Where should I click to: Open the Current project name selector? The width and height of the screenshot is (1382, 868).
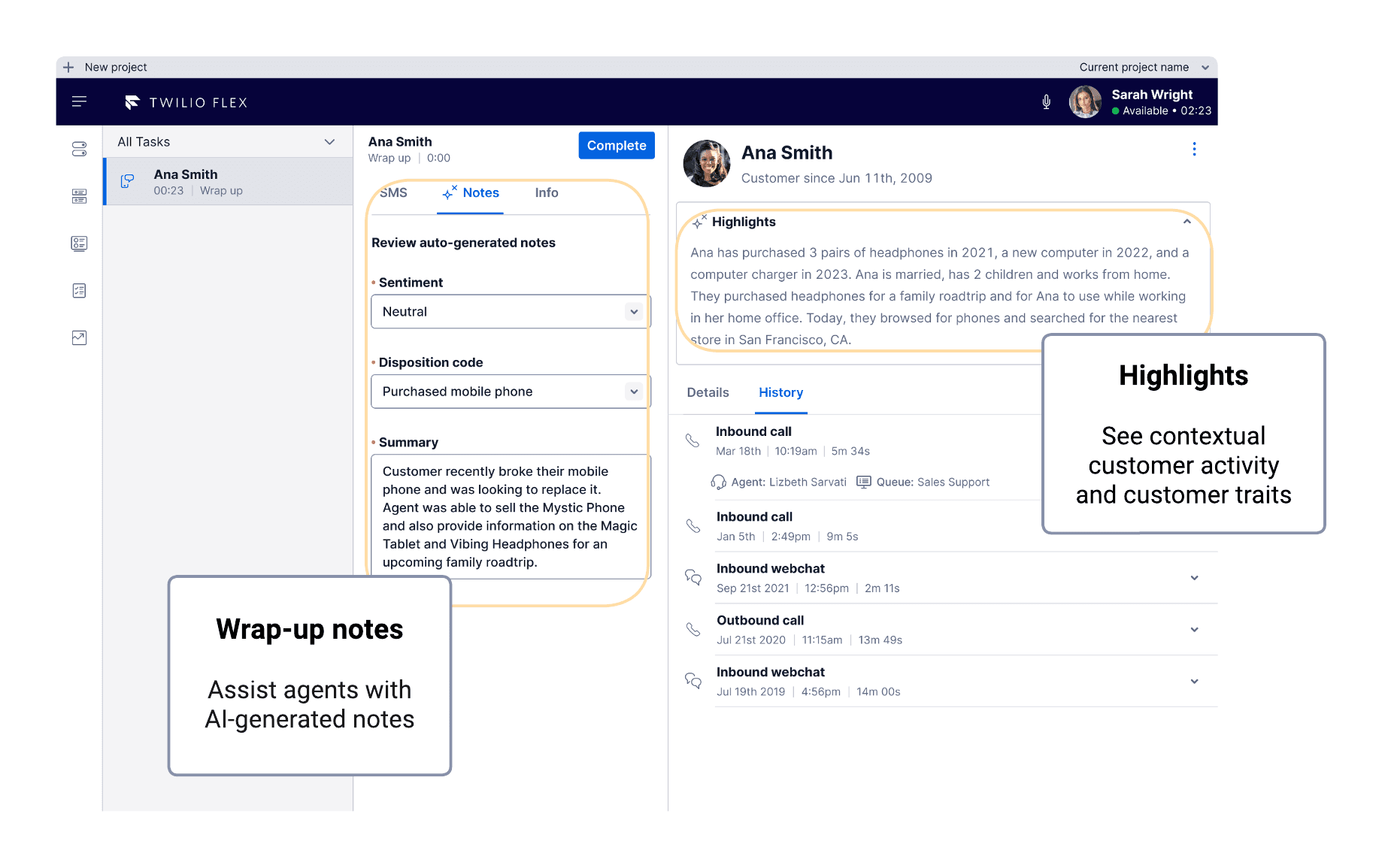pyautogui.click(x=1143, y=67)
